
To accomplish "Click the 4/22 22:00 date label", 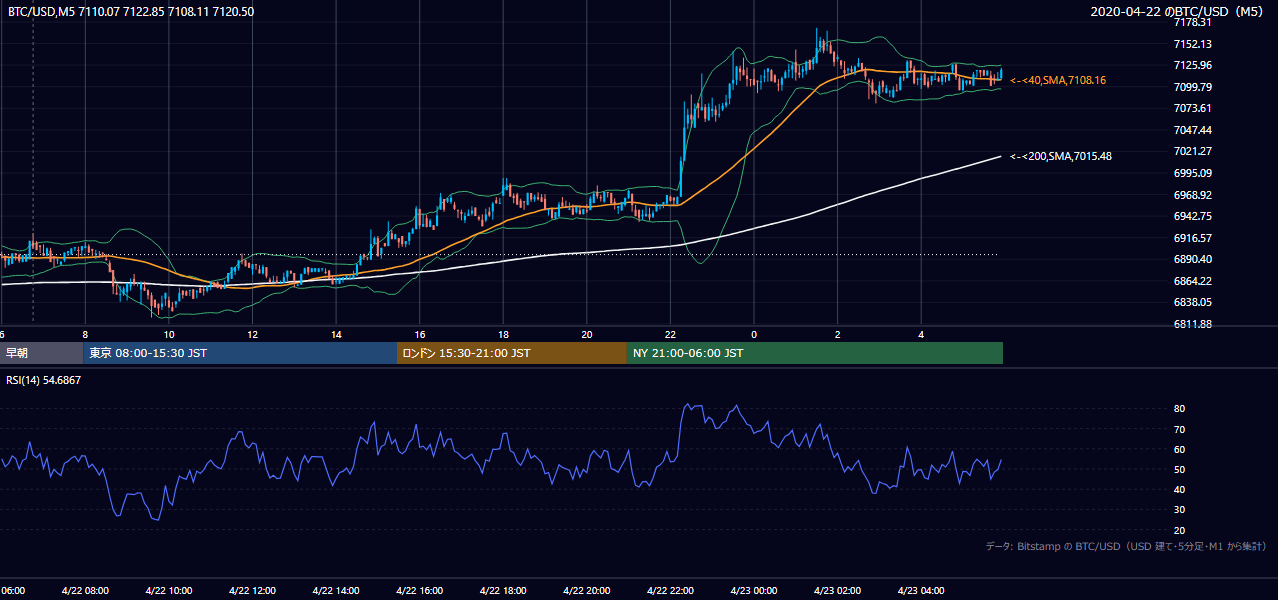I will coord(669,591).
